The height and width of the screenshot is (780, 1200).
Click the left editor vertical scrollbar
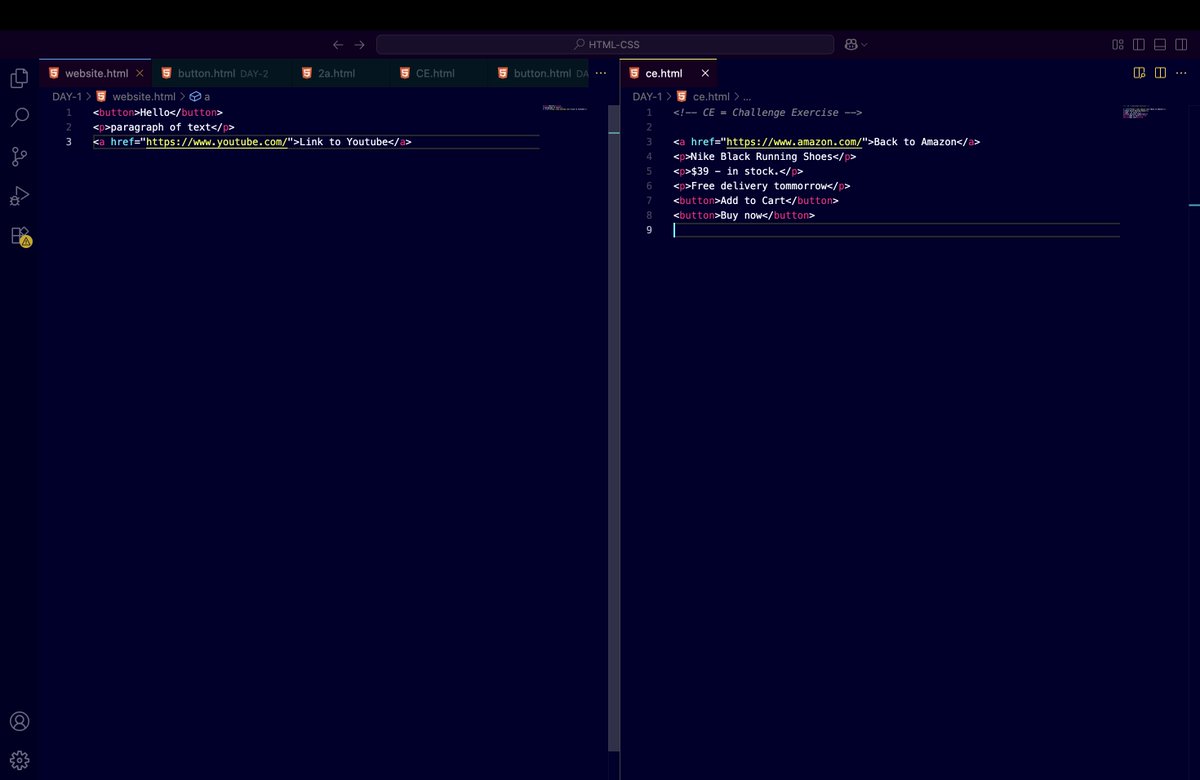(x=613, y=430)
